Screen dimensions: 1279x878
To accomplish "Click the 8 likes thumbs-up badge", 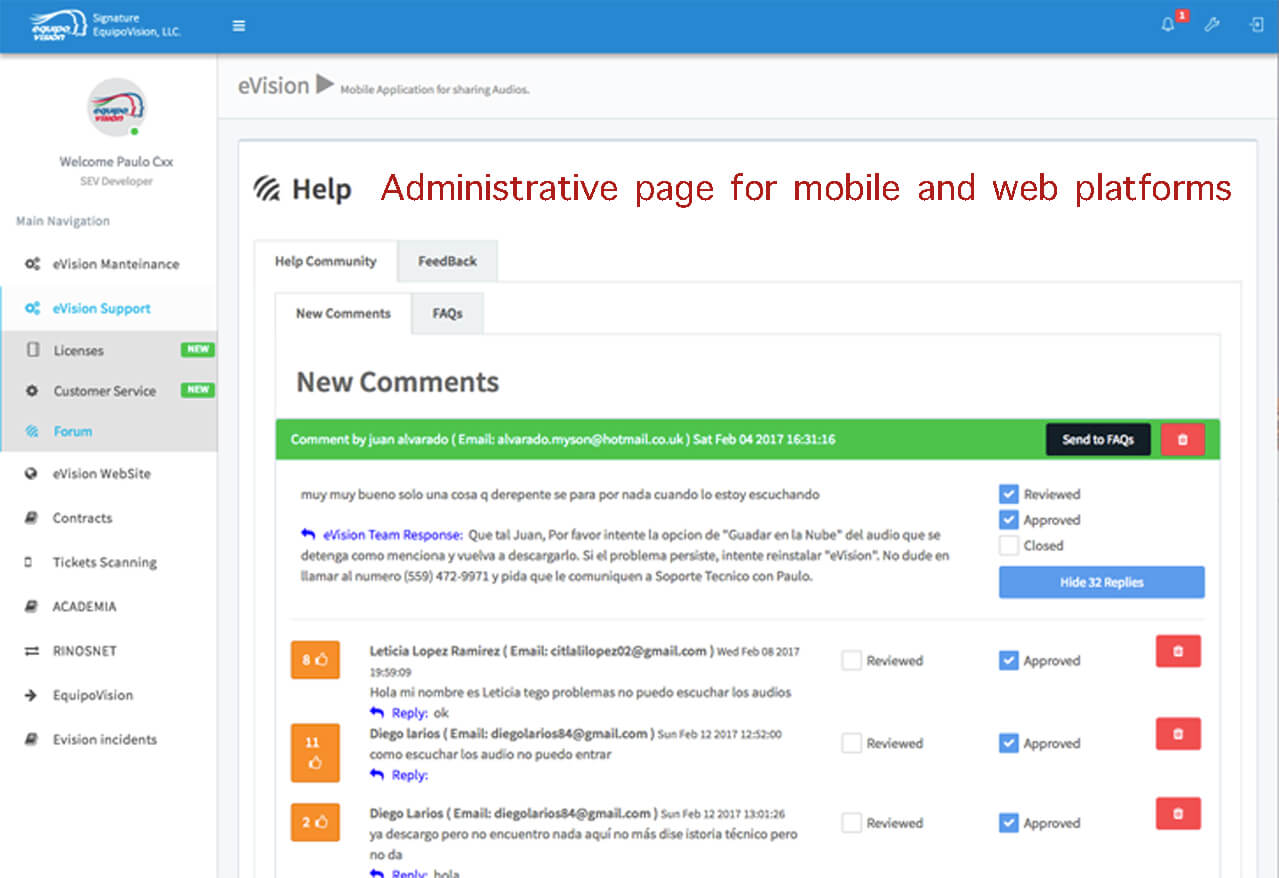I will tap(315, 660).
